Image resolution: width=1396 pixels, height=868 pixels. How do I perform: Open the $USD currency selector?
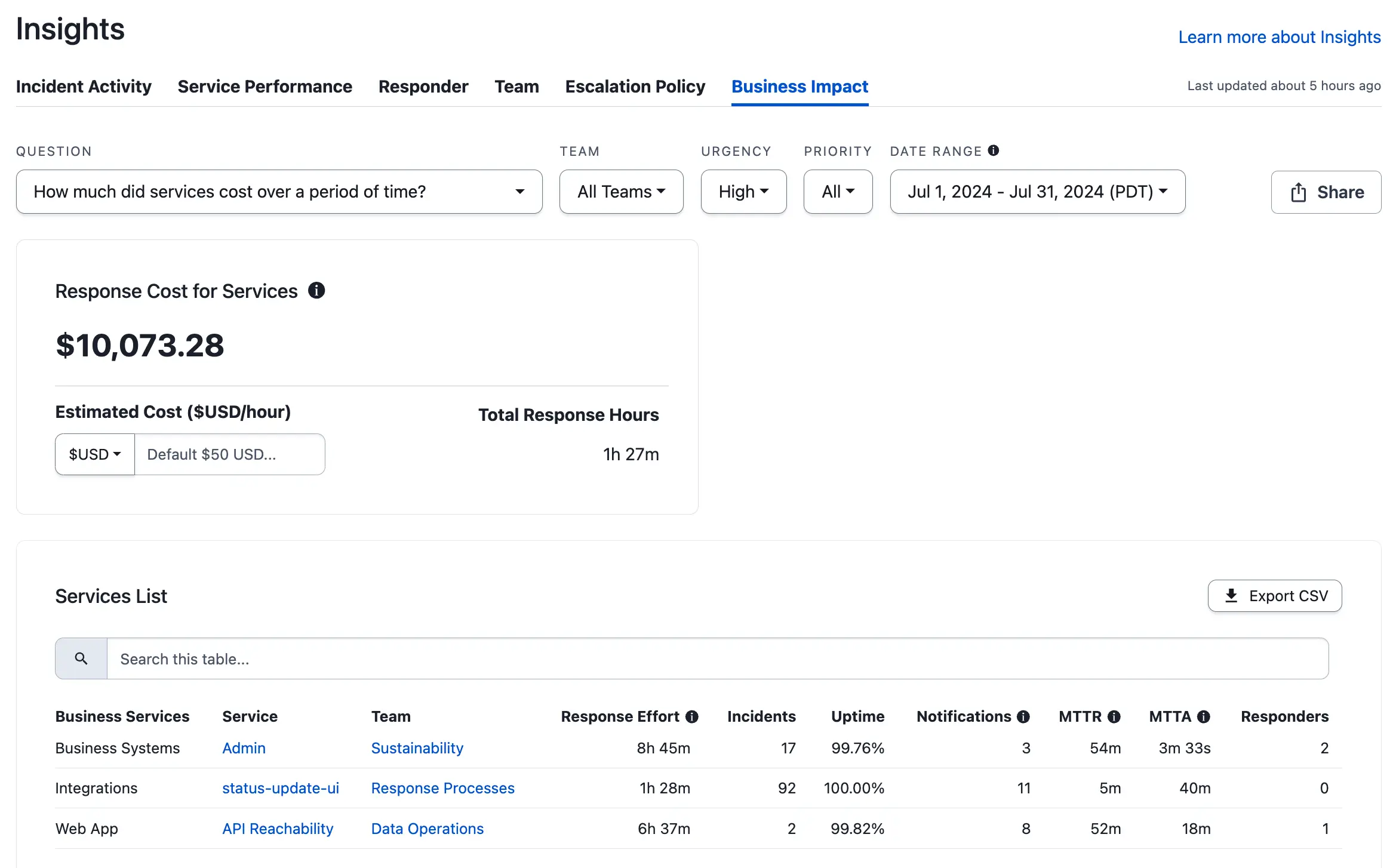pos(95,454)
